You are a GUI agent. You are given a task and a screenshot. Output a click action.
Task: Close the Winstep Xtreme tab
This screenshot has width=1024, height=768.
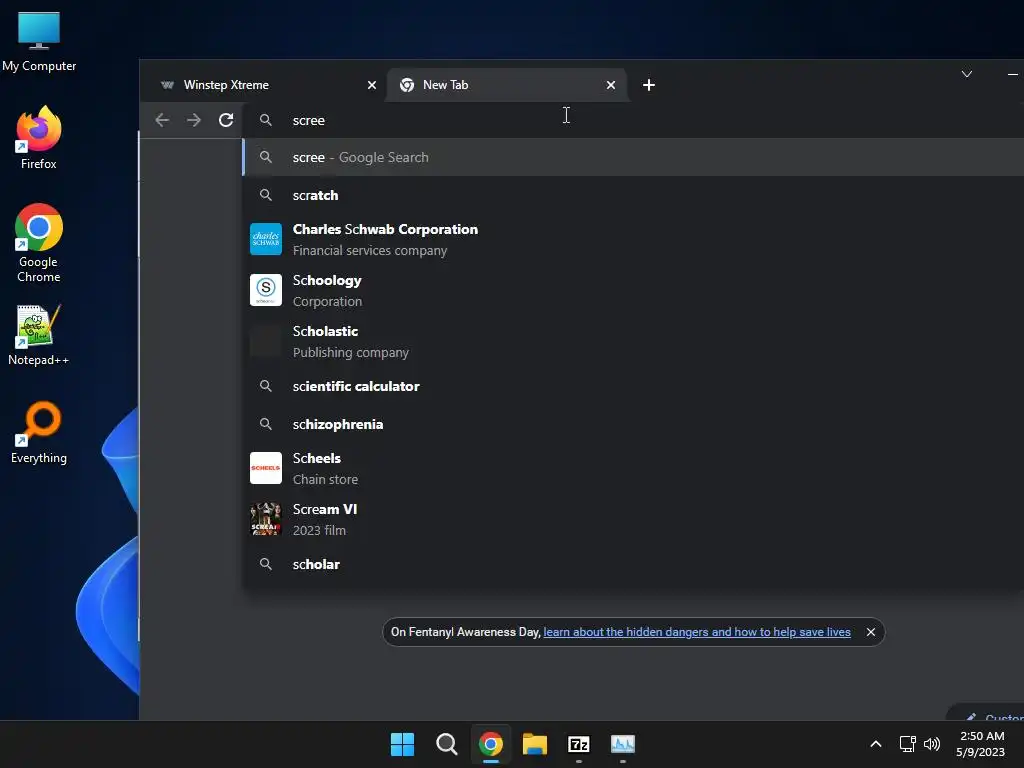(372, 85)
